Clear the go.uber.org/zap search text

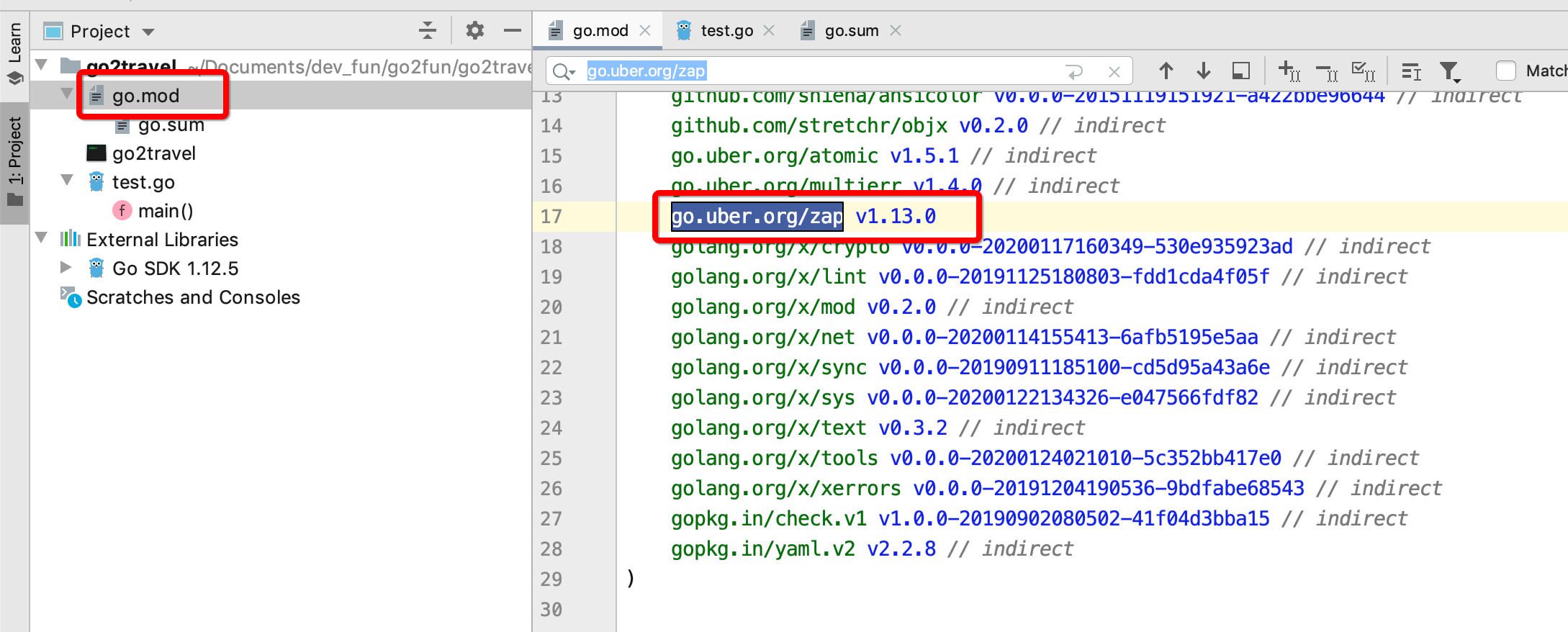(1114, 71)
